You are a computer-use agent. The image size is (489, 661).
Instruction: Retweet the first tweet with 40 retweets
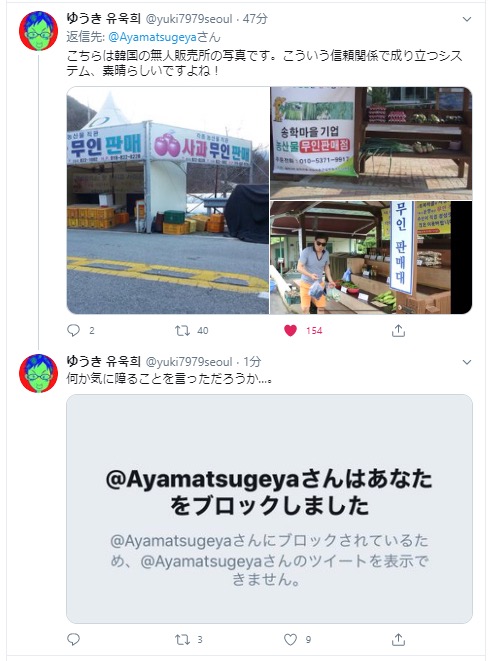click(x=182, y=330)
